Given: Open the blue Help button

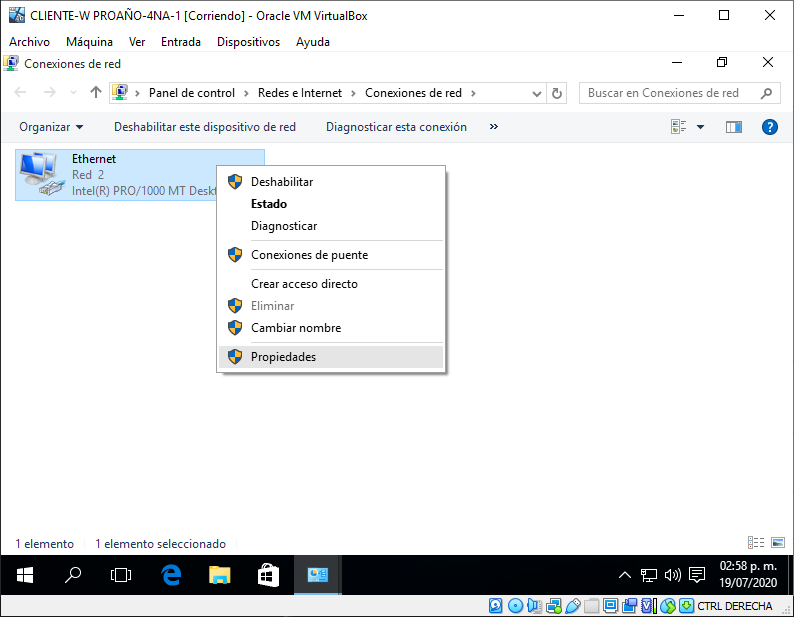Looking at the screenshot, I should point(770,127).
